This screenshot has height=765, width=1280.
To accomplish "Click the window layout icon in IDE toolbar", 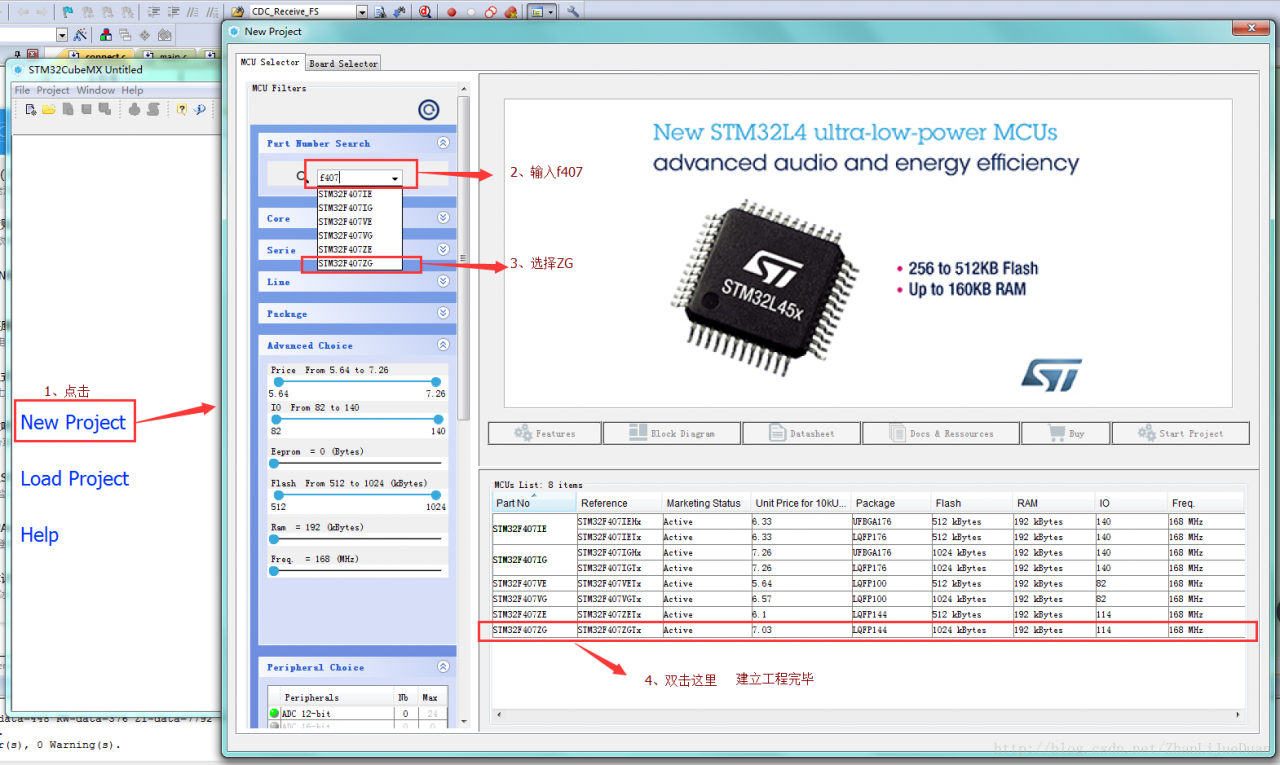I will click(537, 12).
